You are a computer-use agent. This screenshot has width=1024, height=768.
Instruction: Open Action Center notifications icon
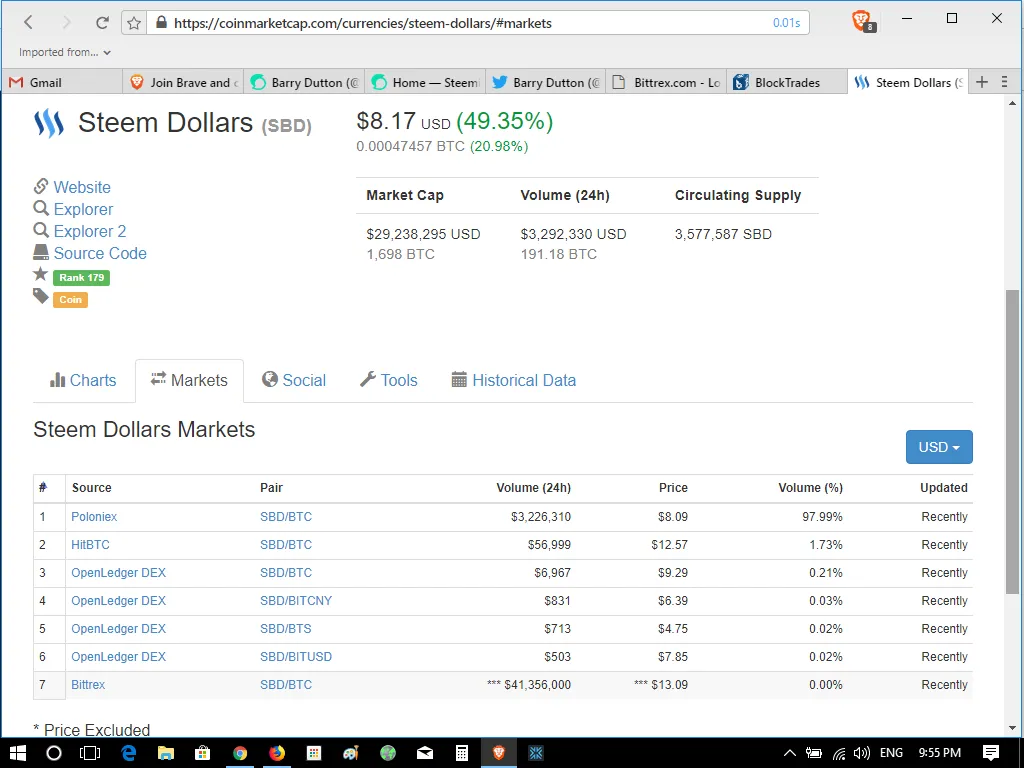pyautogui.click(x=991, y=753)
